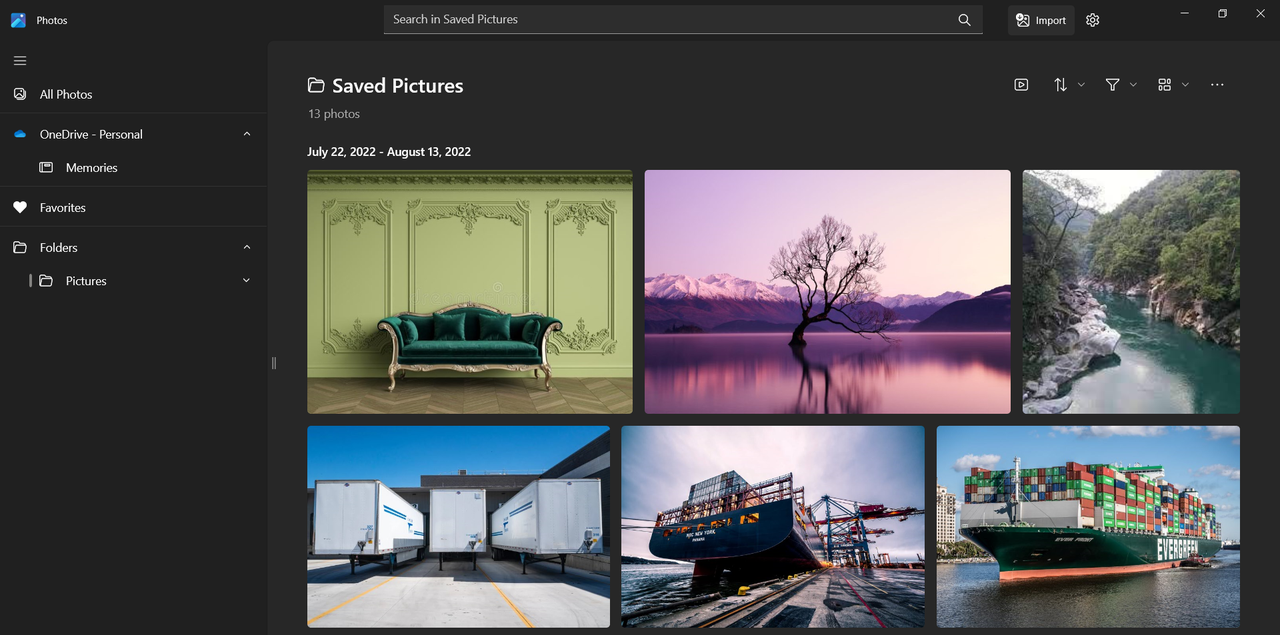Open the sort options dropdown arrow

tap(1081, 85)
